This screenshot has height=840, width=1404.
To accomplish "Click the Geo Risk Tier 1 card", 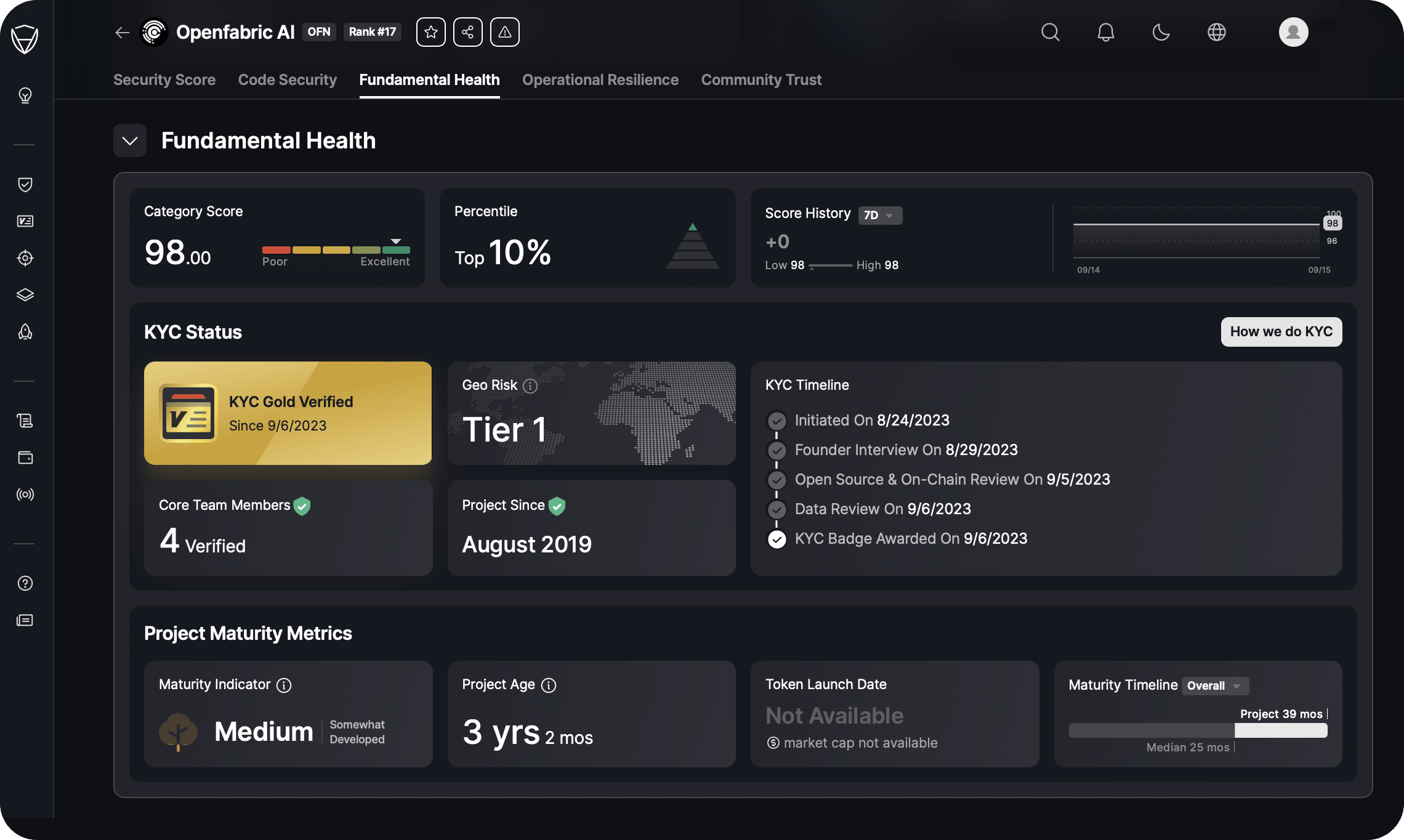I will pos(592,413).
